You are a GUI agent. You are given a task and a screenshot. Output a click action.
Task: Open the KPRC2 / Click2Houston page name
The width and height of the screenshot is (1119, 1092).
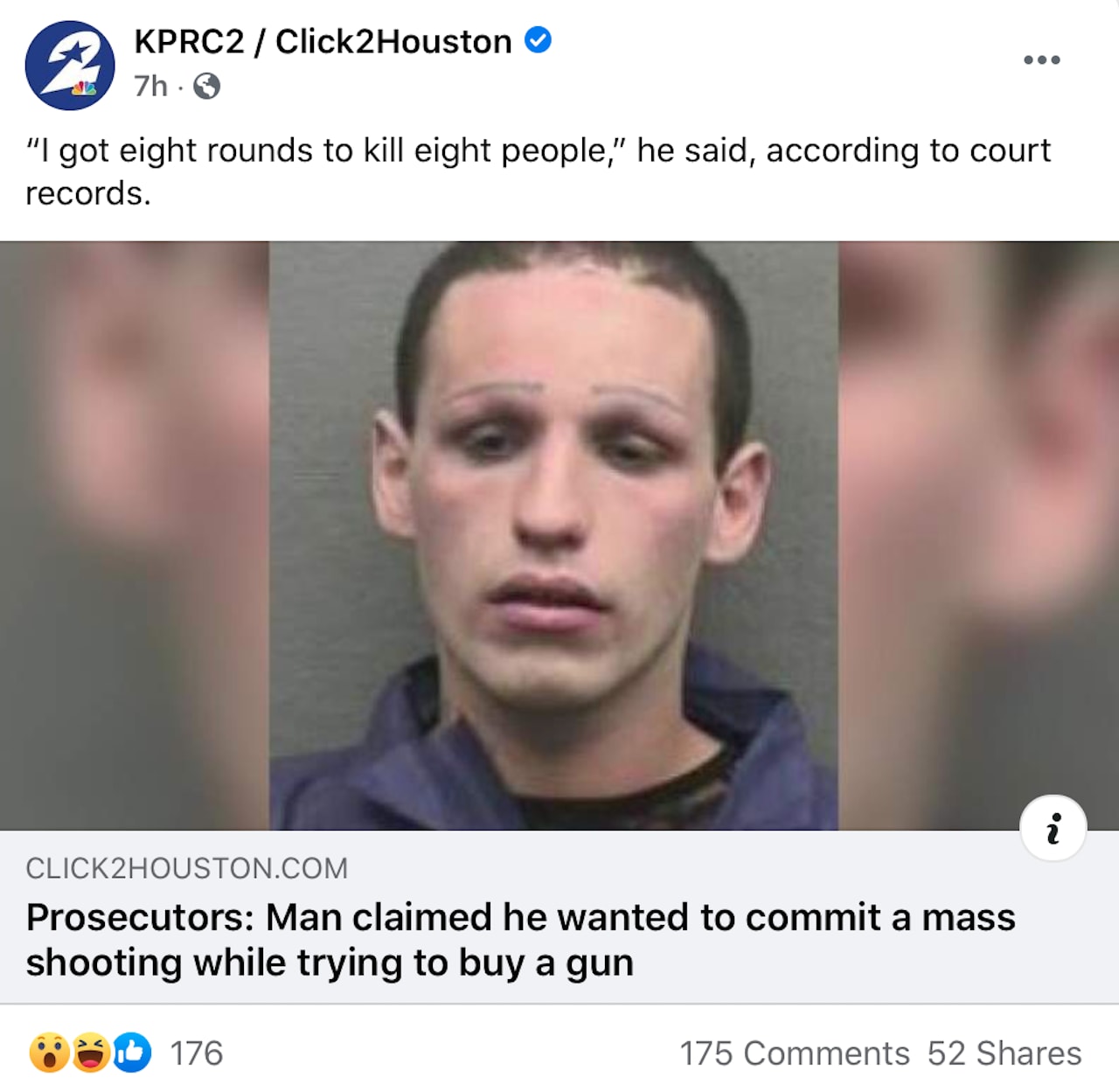[323, 41]
